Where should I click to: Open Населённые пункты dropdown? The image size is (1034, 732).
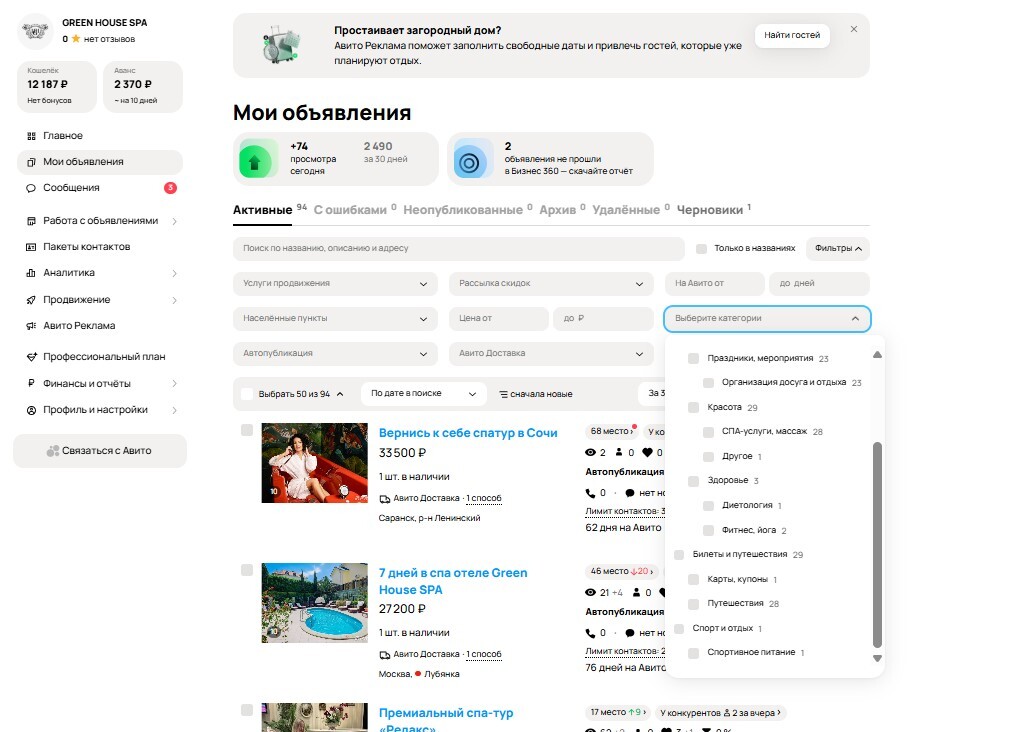click(x=335, y=319)
